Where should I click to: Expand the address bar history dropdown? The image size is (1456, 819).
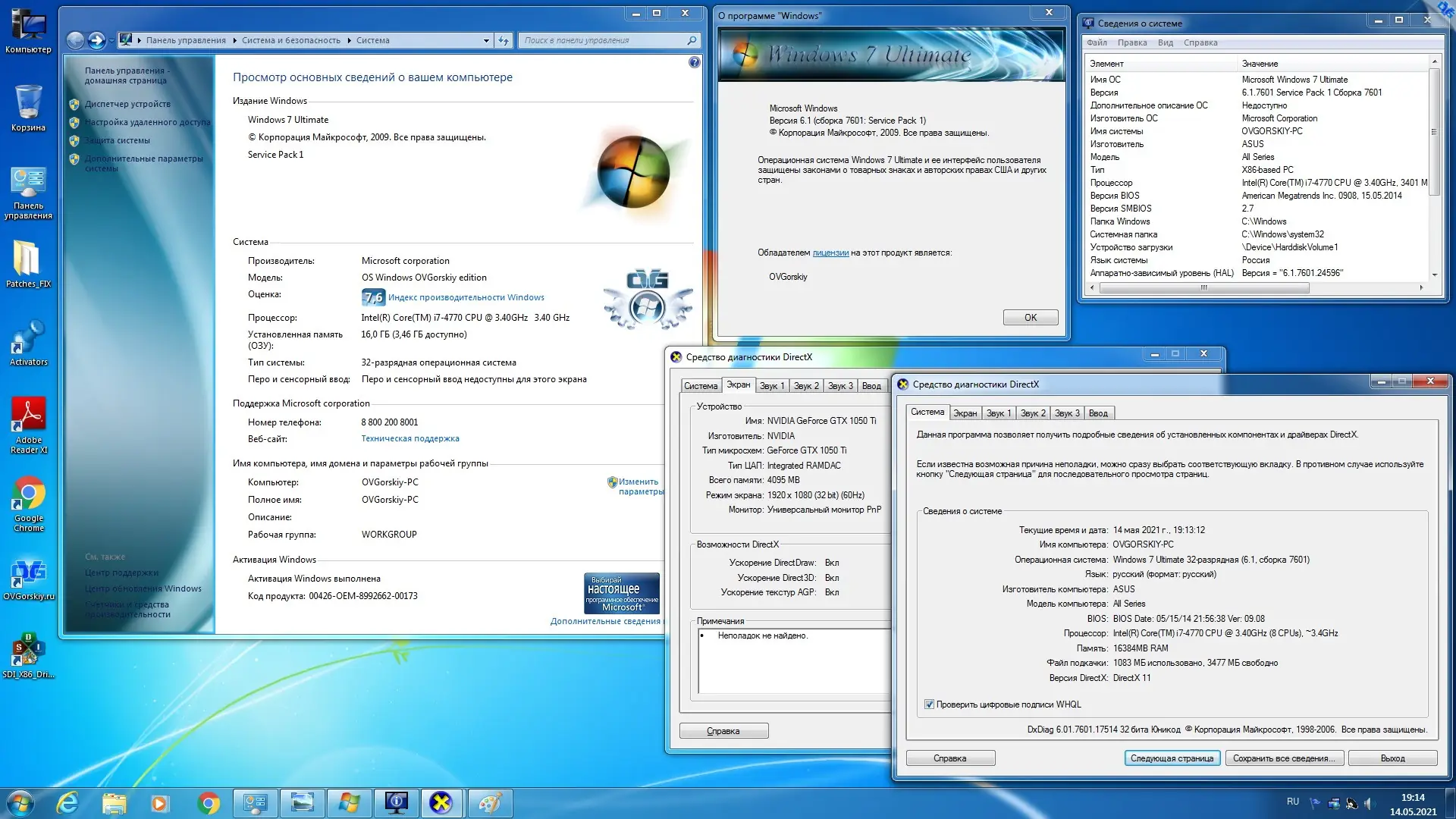[486, 40]
